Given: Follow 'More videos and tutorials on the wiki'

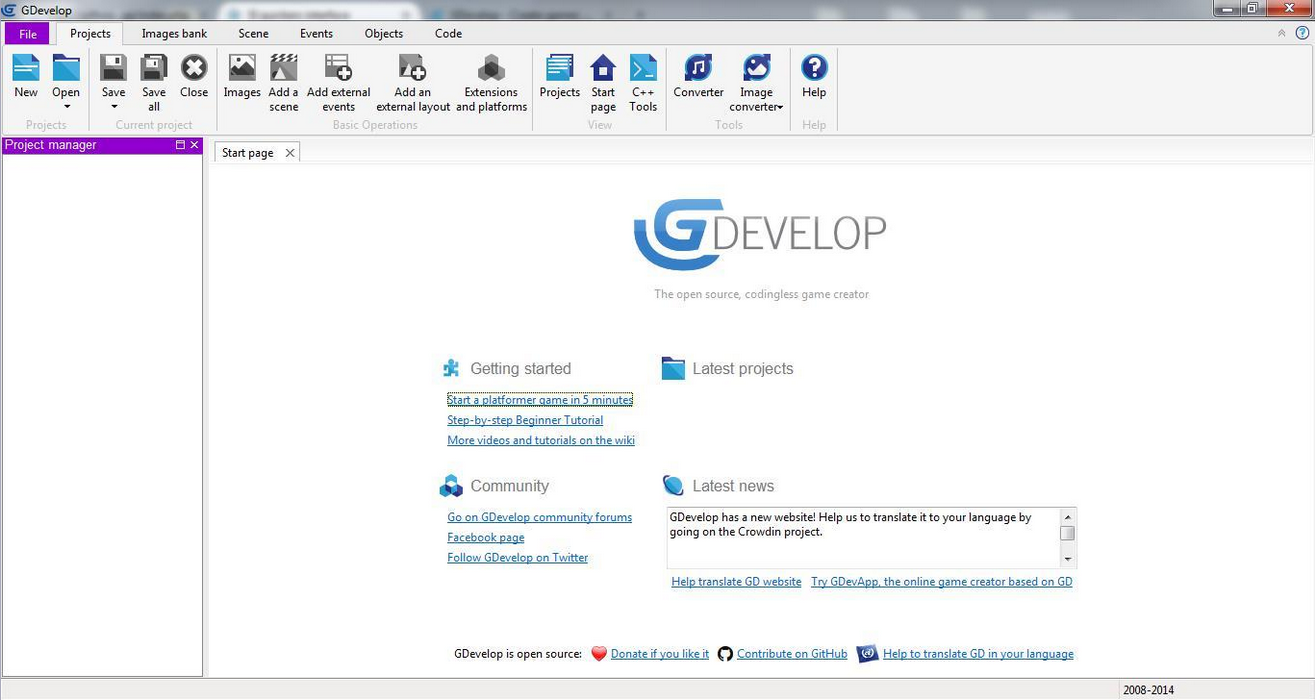Looking at the screenshot, I should (541, 440).
